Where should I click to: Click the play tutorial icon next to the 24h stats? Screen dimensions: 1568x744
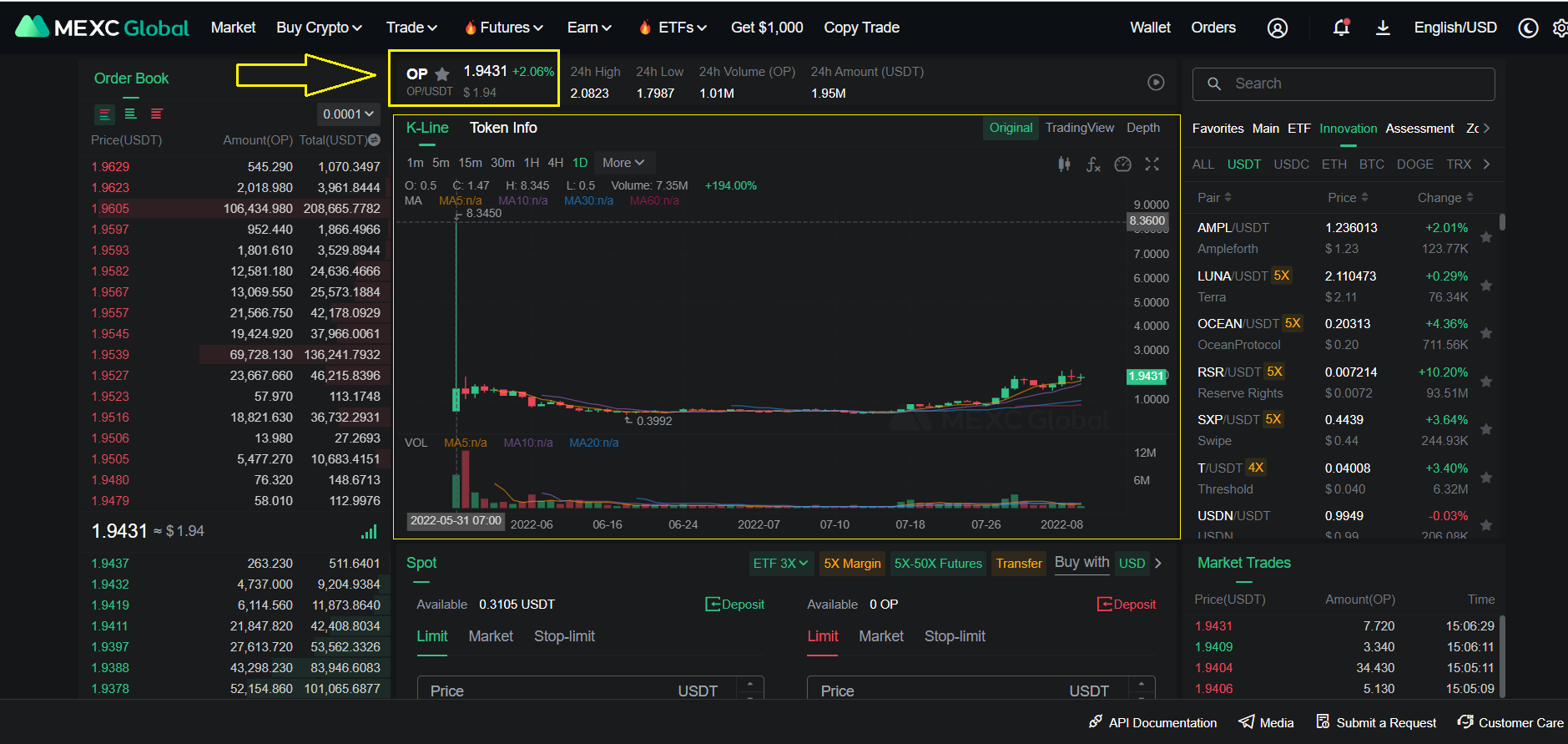[1156, 82]
